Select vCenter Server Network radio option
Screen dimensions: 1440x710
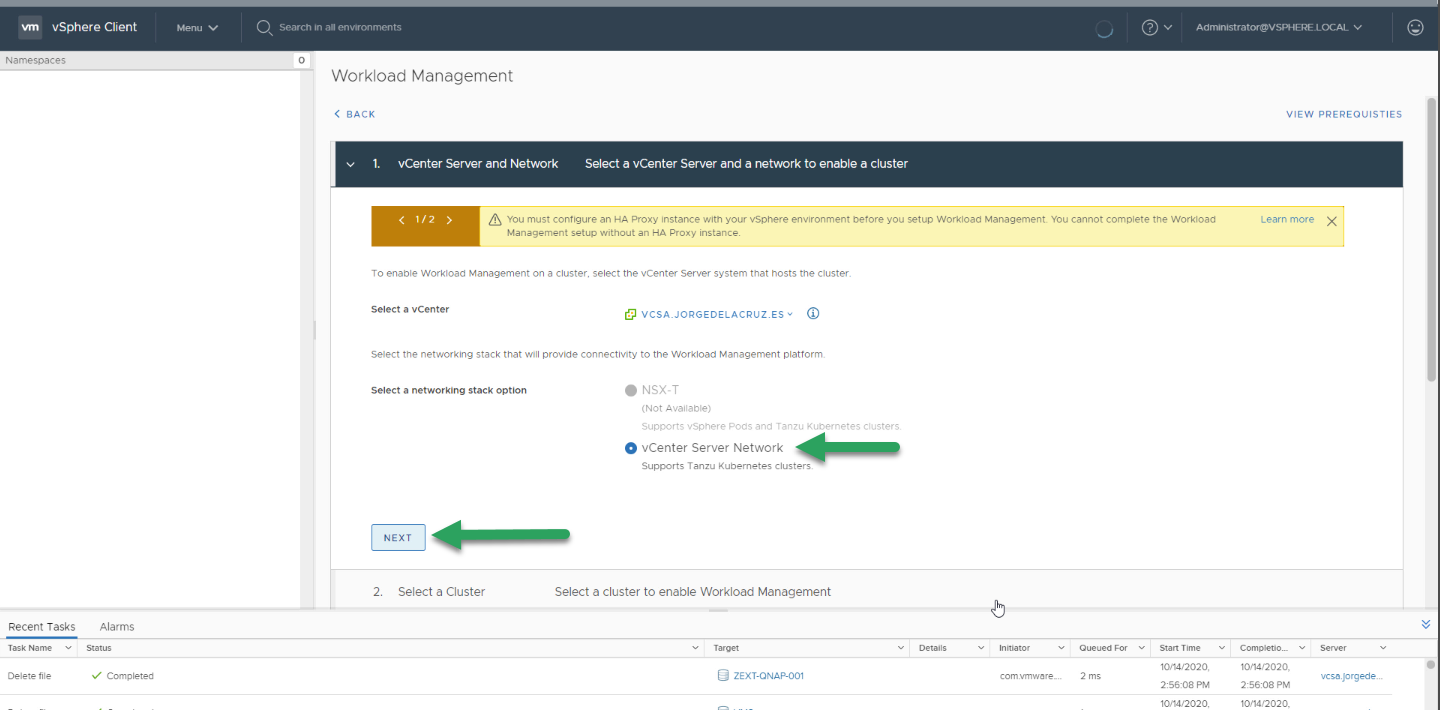(630, 448)
